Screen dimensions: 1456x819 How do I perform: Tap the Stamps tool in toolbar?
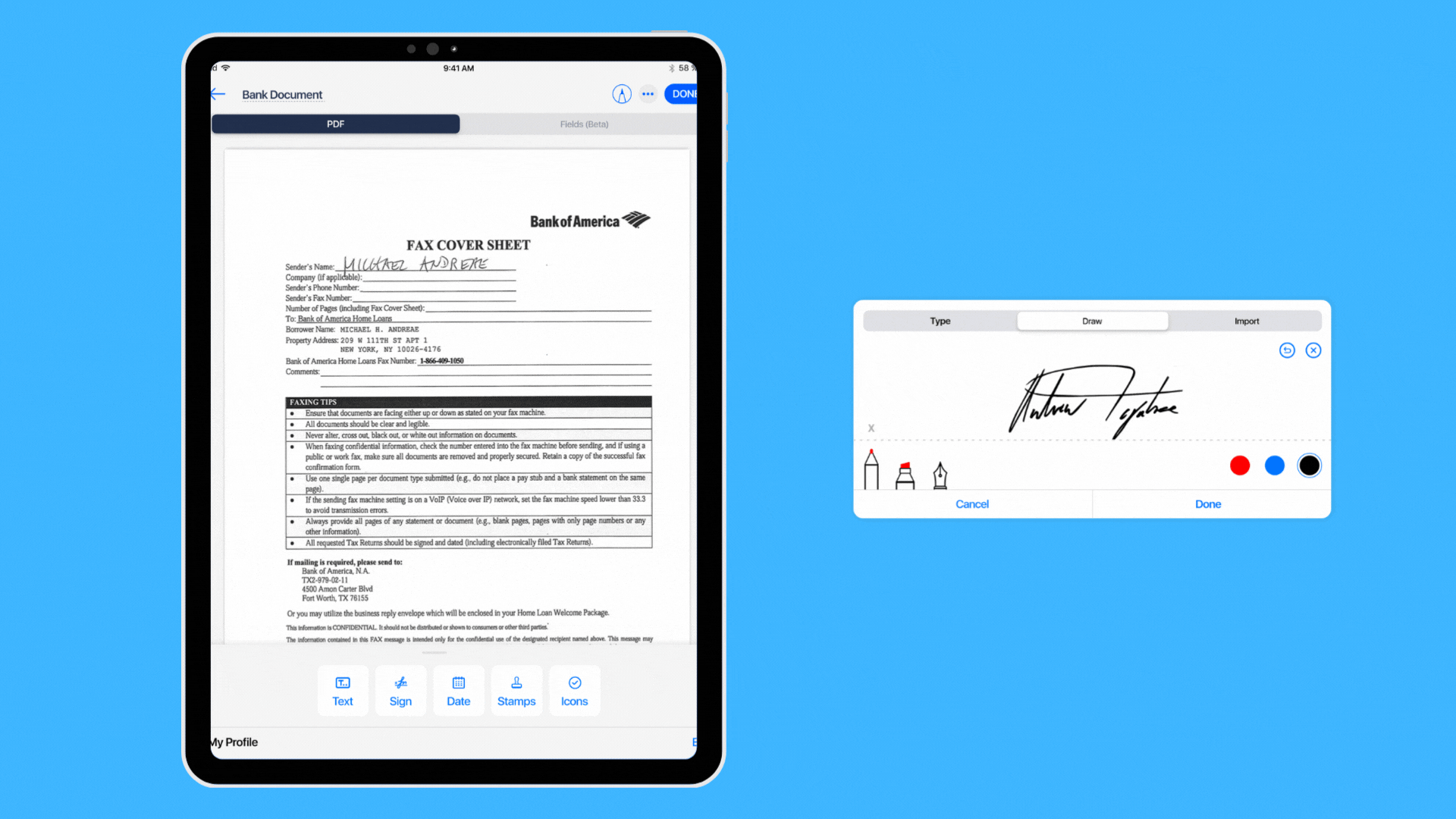pyautogui.click(x=516, y=690)
